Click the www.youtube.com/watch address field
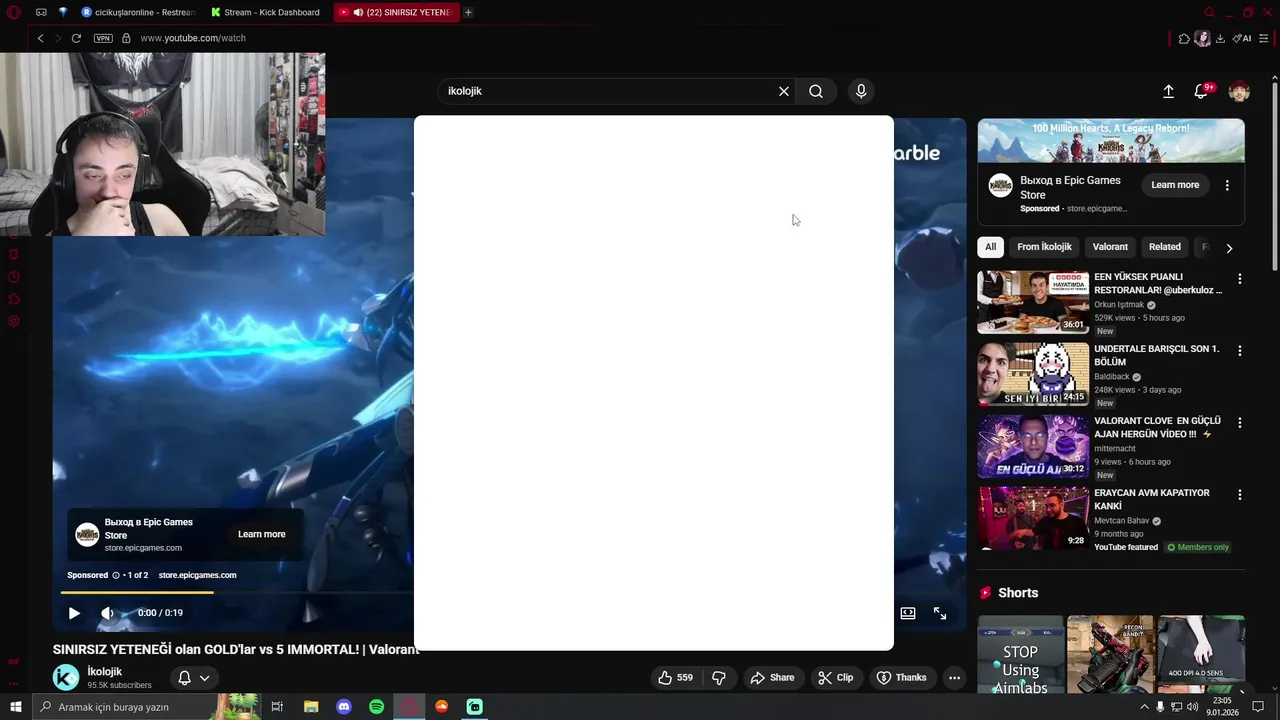Screen dimensions: 1280x720 pos(193,38)
